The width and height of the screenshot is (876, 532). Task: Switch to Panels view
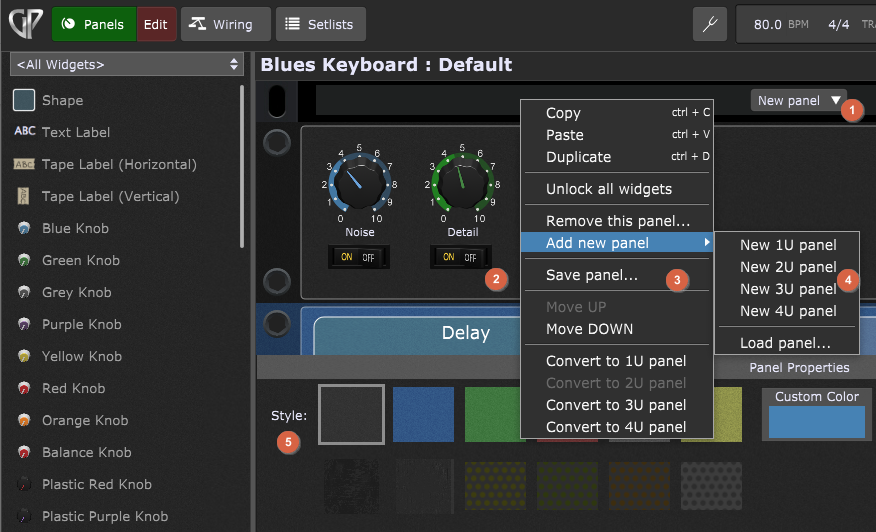point(94,24)
